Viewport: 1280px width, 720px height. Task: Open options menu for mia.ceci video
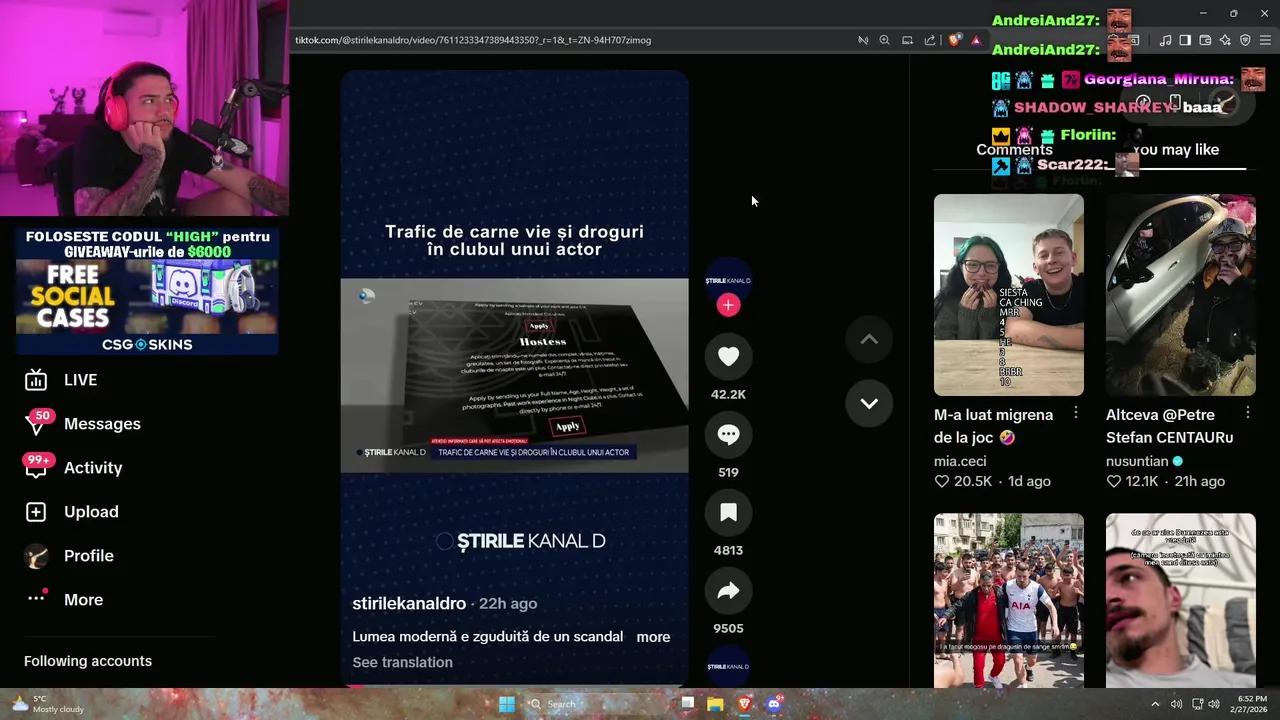pos(1076,413)
